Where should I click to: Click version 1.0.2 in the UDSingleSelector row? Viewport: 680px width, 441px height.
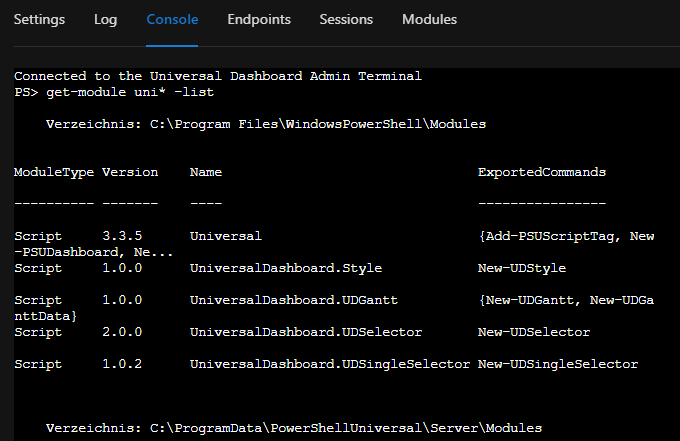(x=122, y=364)
